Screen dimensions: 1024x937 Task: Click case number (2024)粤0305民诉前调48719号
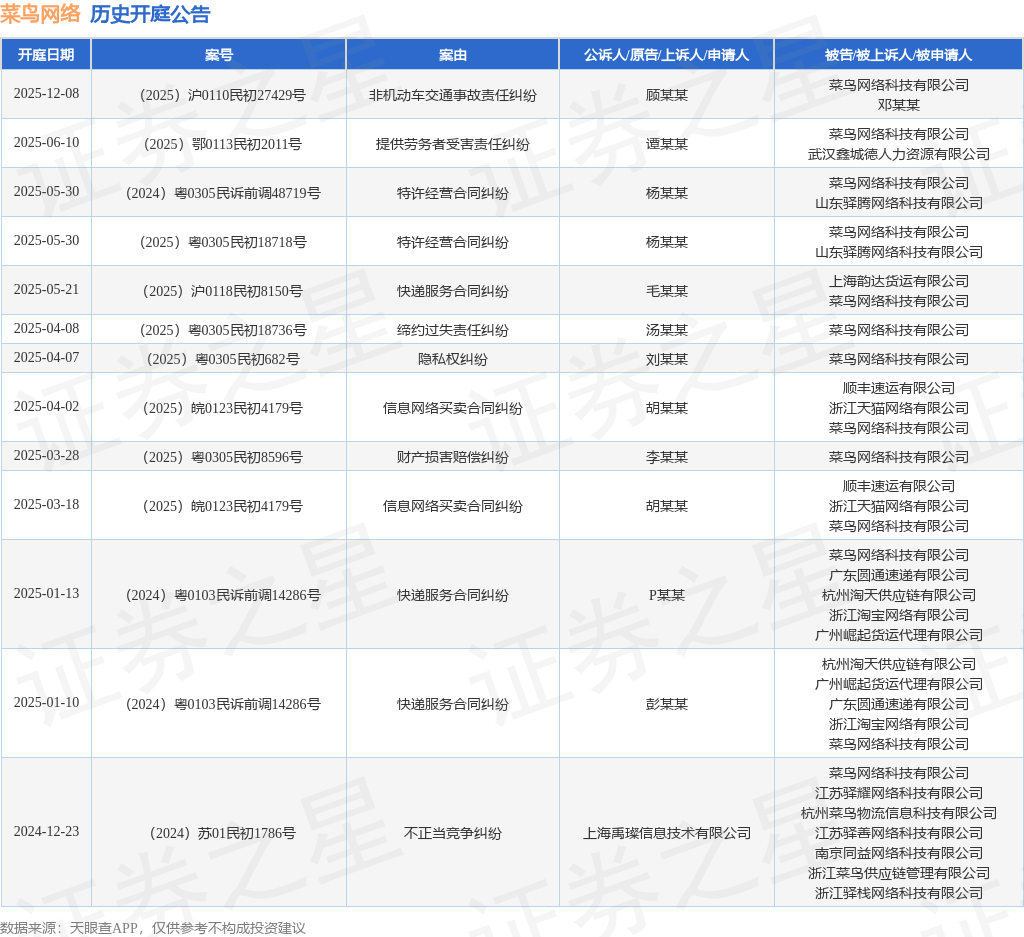[223, 193]
